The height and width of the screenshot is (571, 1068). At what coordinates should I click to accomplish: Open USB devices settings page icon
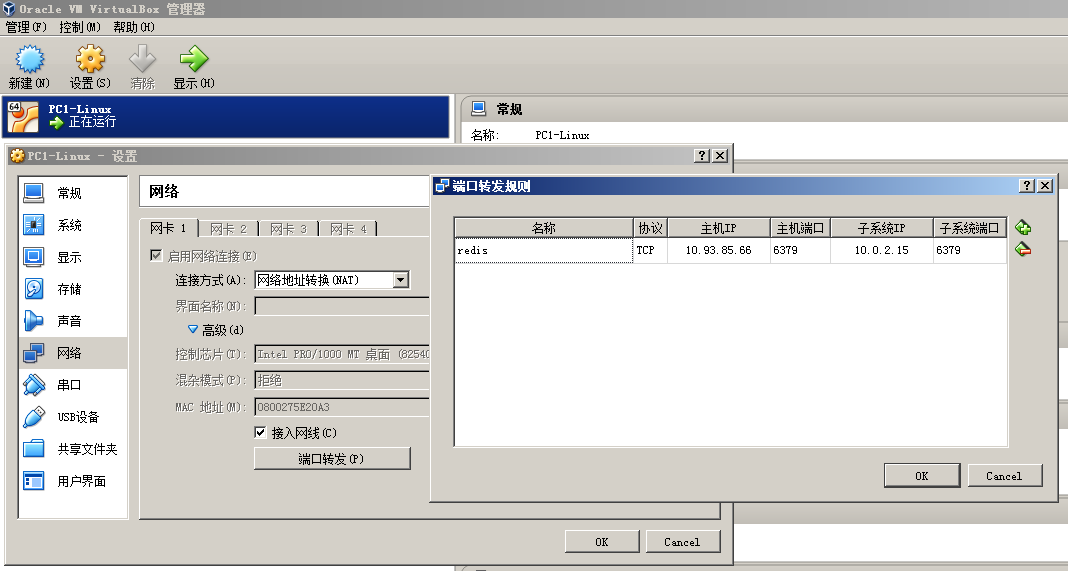[x=33, y=417]
